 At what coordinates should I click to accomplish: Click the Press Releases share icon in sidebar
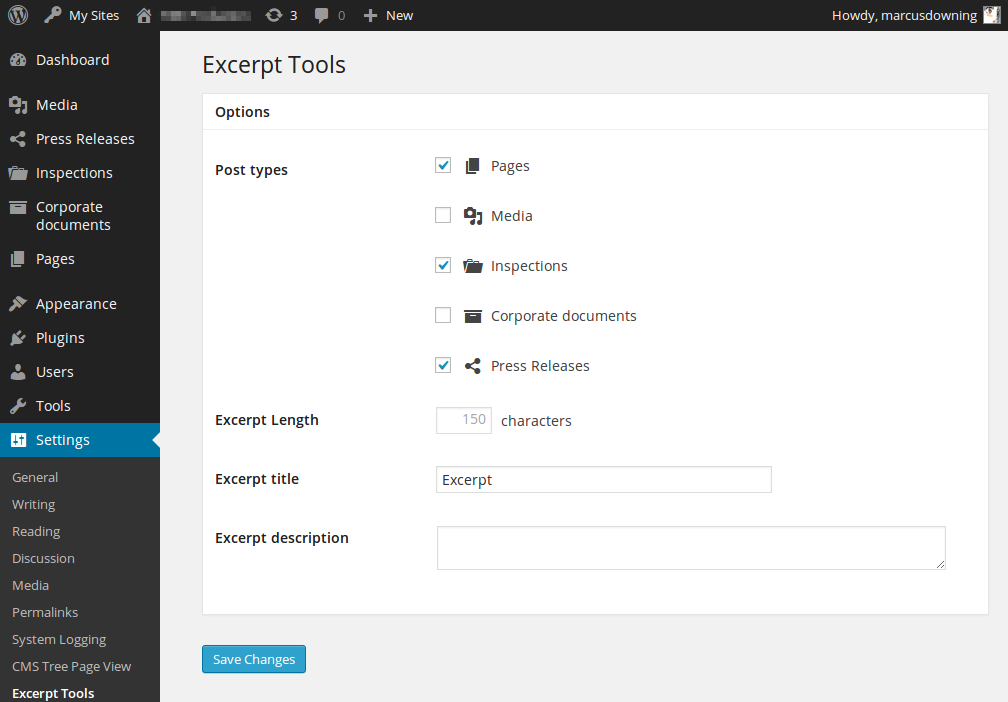pyautogui.click(x=18, y=139)
